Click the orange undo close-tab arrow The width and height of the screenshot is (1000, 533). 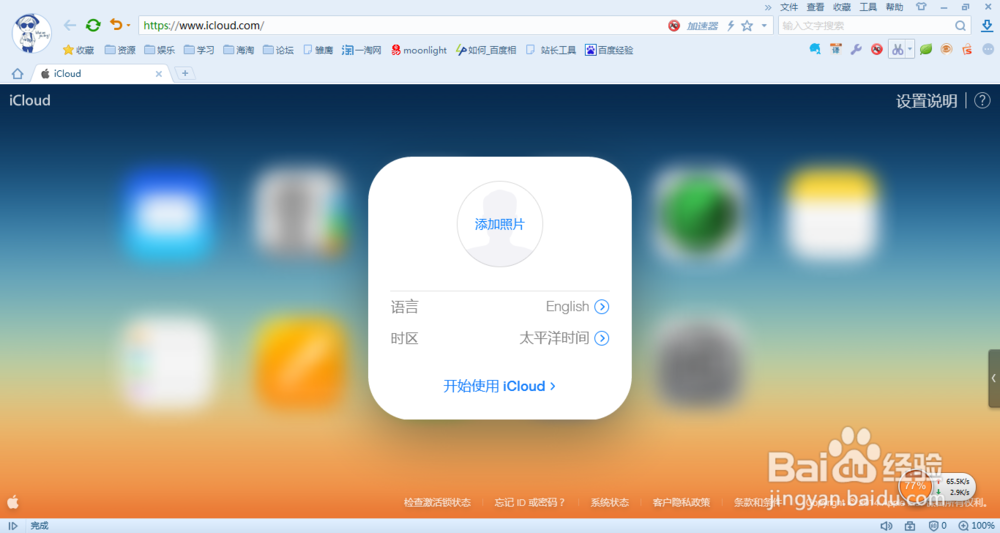[115, 24]
